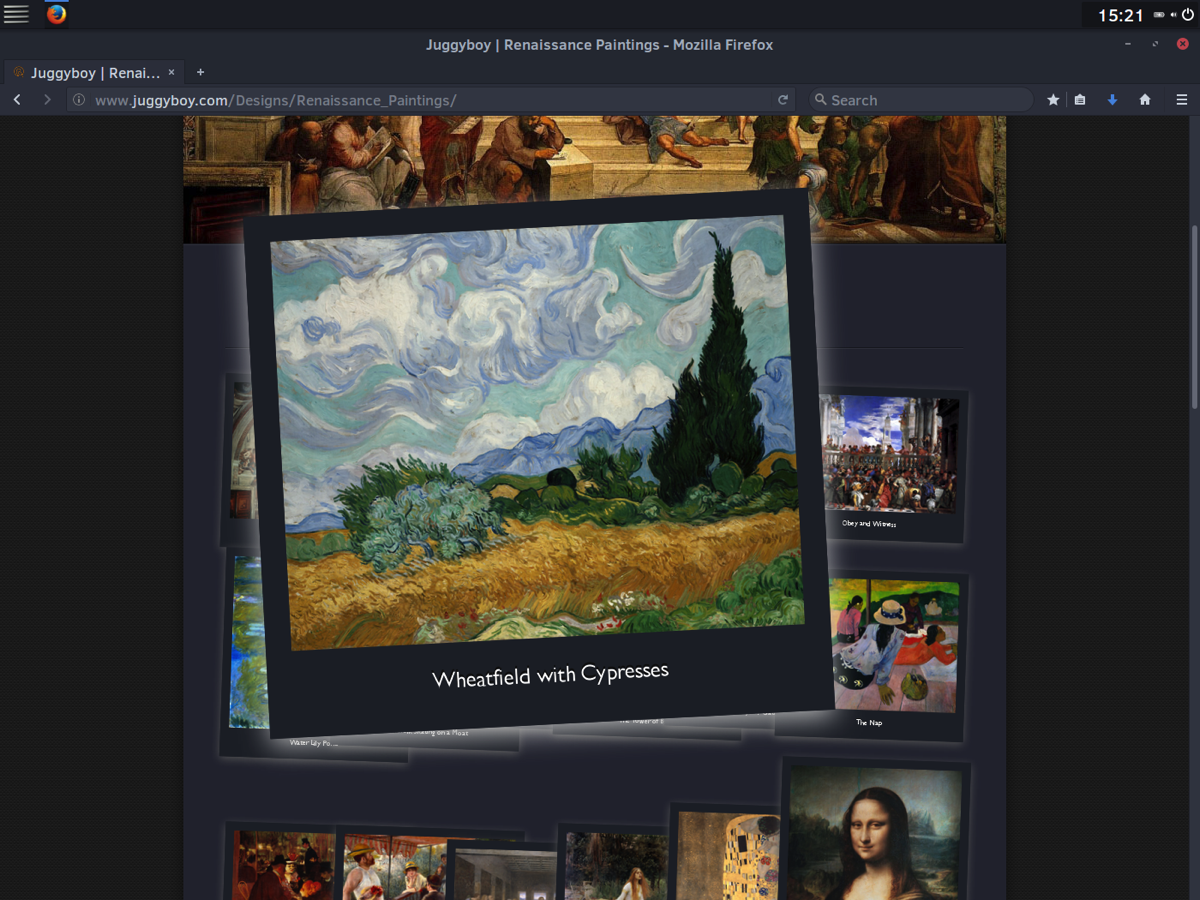The height and width of the screenshot is (900, 1200).
Task: Click the page's vertical scrollbar thumb
Action: click(1194, 317)
